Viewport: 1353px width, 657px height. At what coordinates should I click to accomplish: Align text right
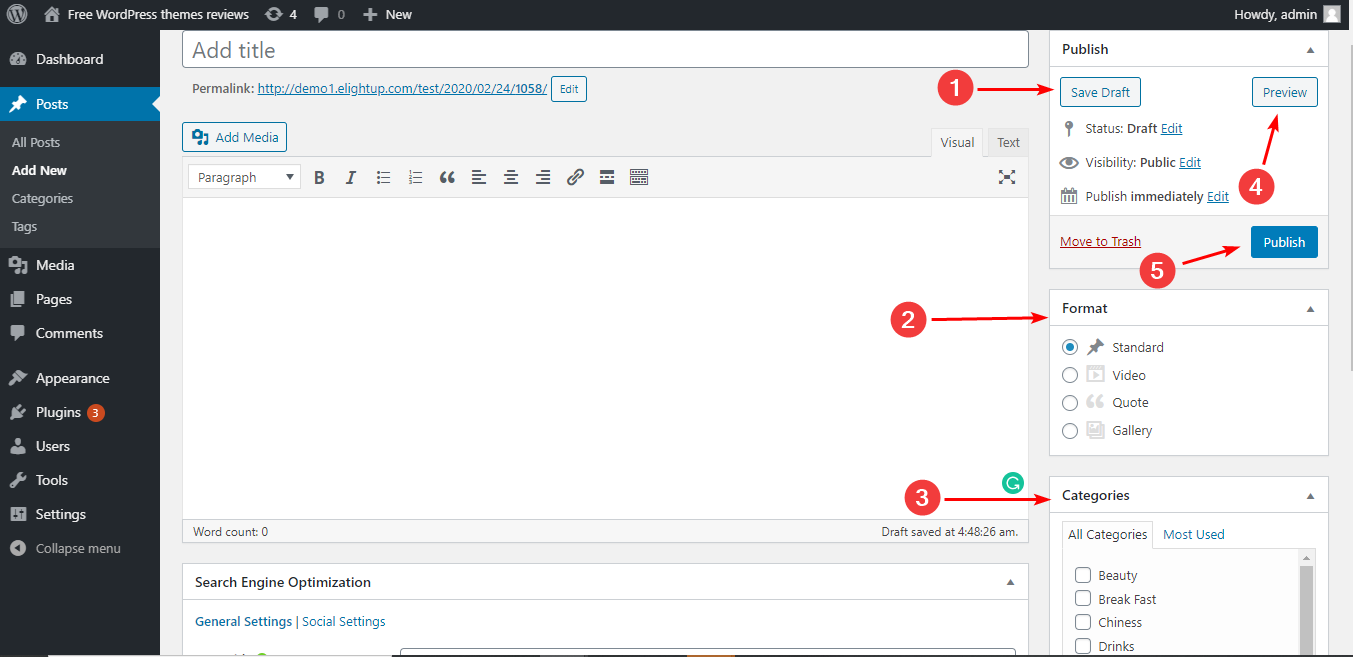click(x=543, y=177)
